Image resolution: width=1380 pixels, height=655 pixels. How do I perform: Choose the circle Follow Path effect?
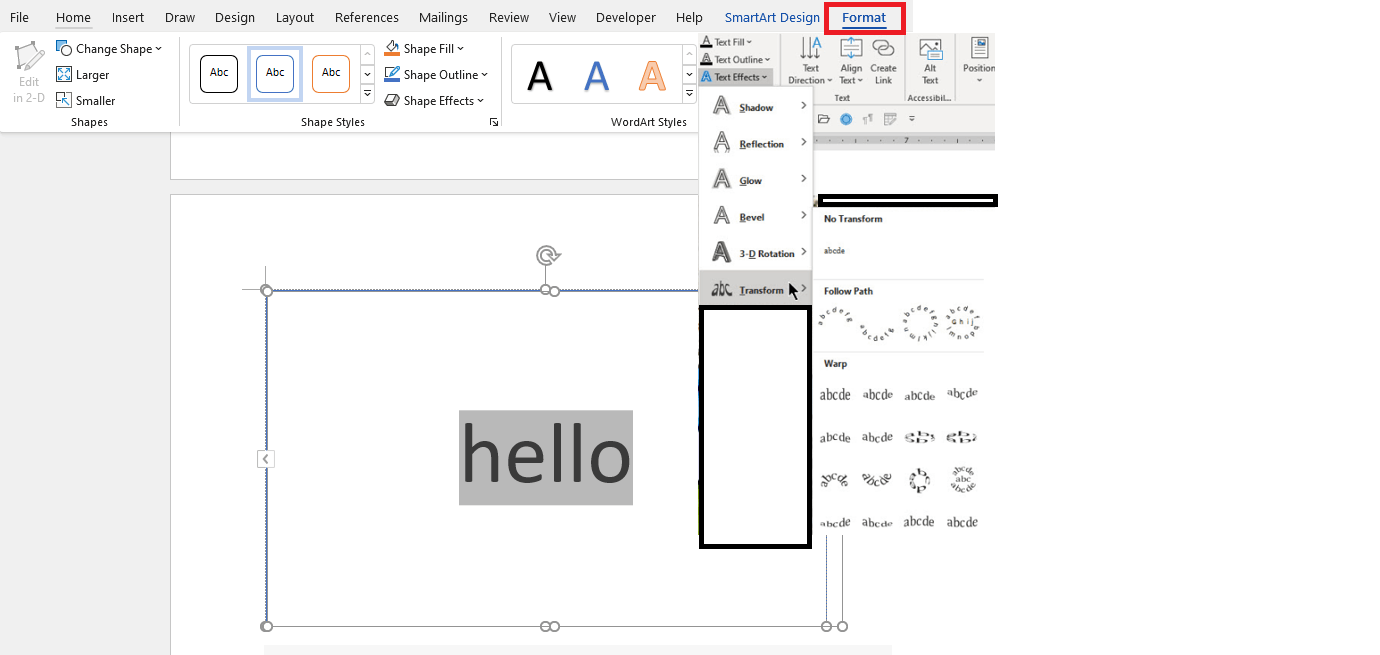tap(920, 324)
